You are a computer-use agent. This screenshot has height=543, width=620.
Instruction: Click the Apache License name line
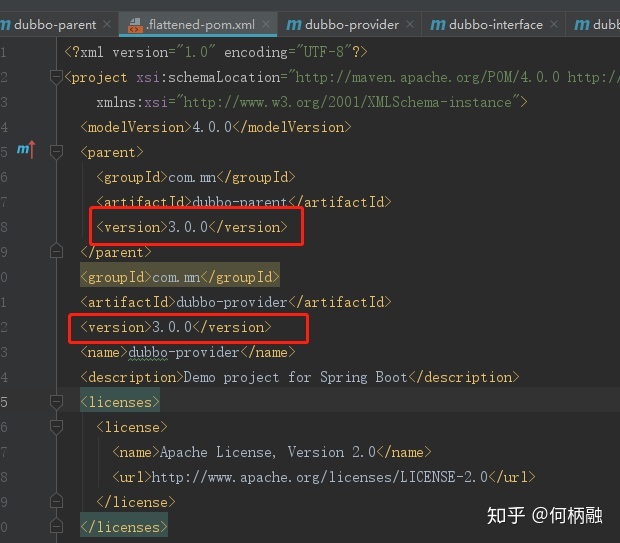click(272, 452)
